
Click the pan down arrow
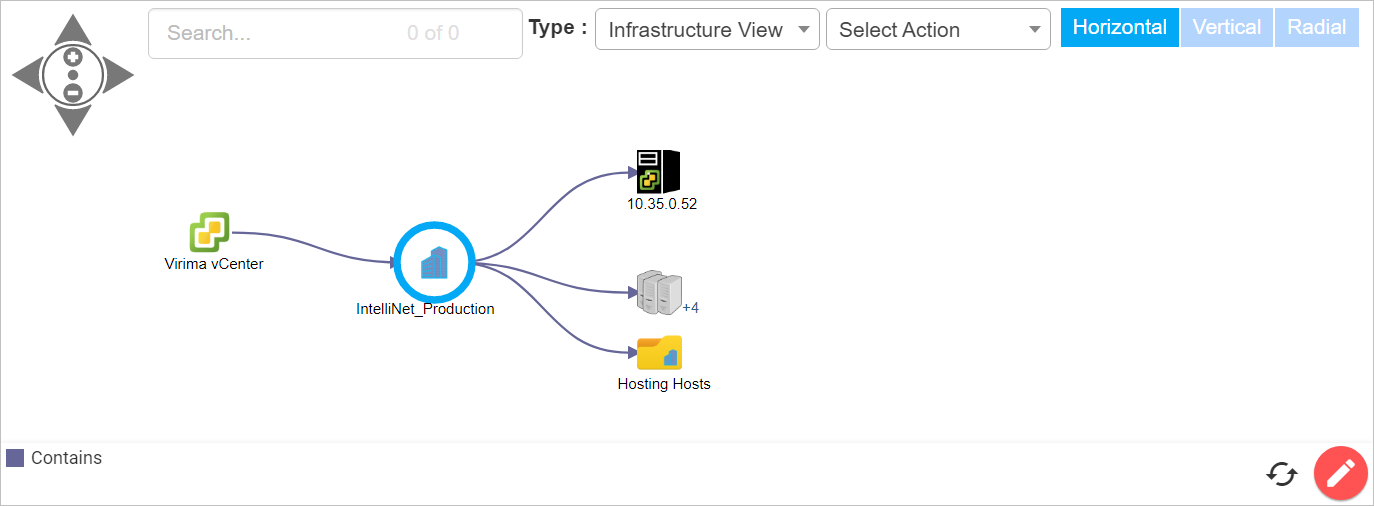click(72, 120)
